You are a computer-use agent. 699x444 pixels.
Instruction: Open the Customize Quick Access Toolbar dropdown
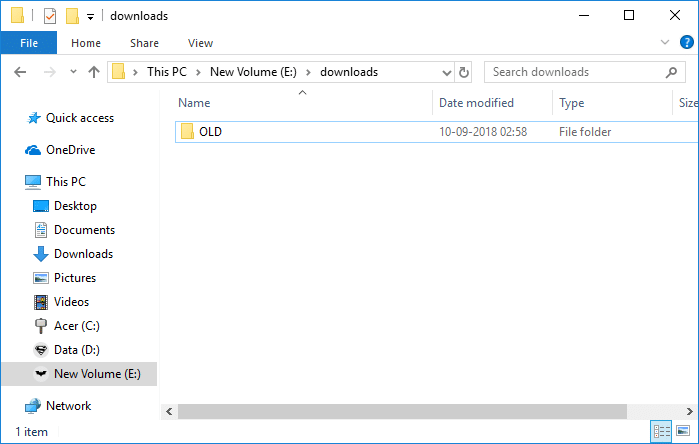(x=90, y=17)
